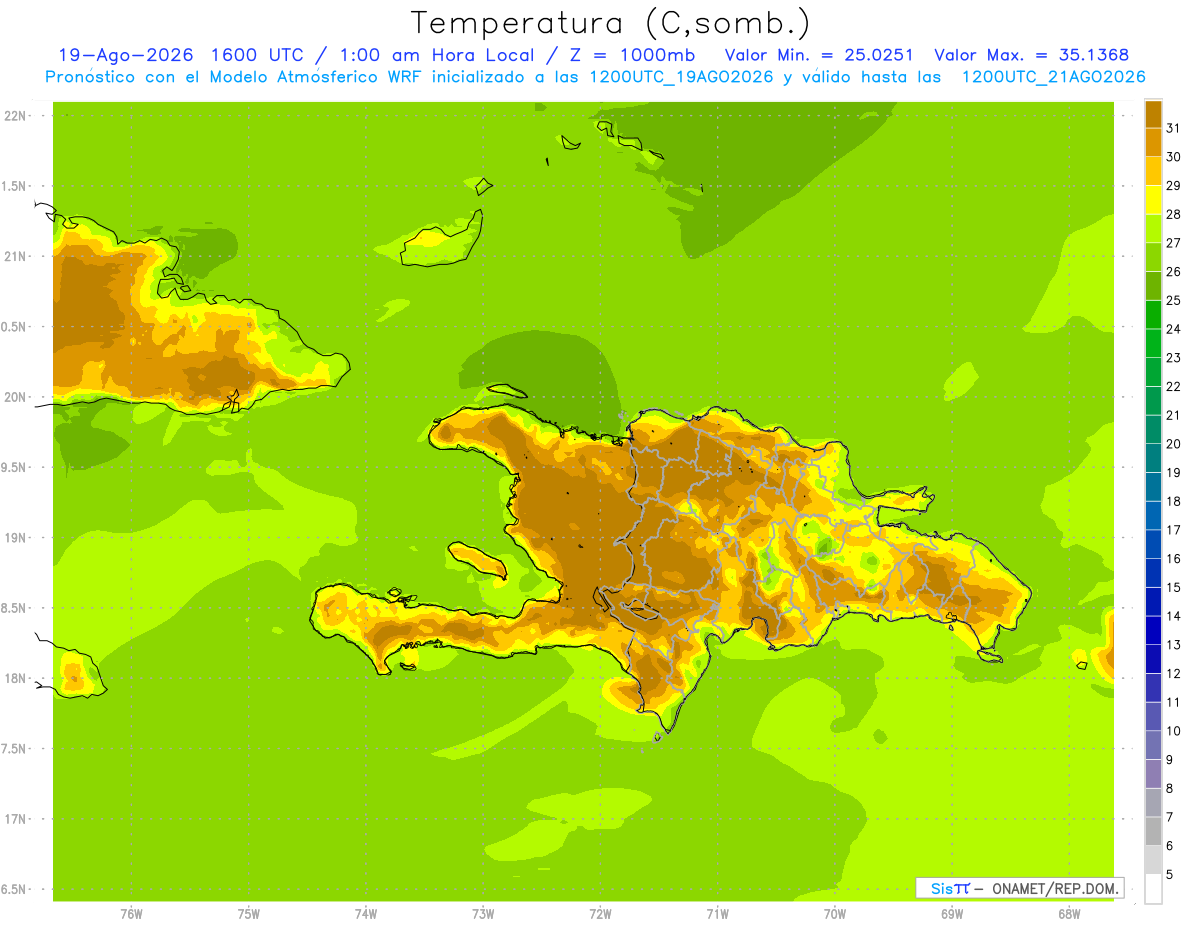
Task: Click the '74W' longitude axis label
Action: click(x=366, y=914)
